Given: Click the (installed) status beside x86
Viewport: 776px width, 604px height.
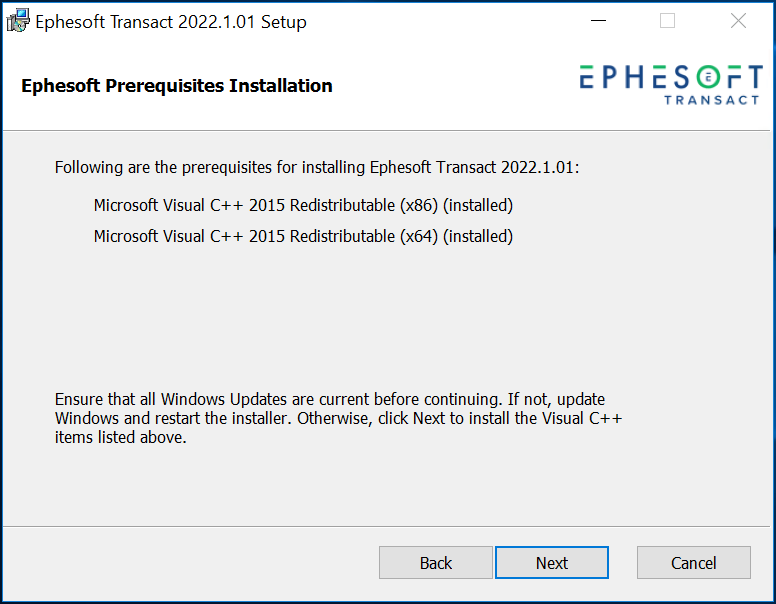Looking at the screenshot, I should [x=478, y=205].
